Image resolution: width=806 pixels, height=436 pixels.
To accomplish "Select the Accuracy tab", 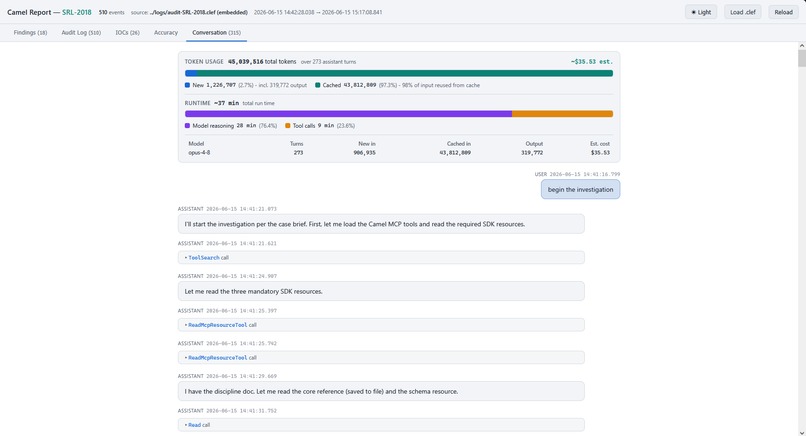I will pos(166,32).
